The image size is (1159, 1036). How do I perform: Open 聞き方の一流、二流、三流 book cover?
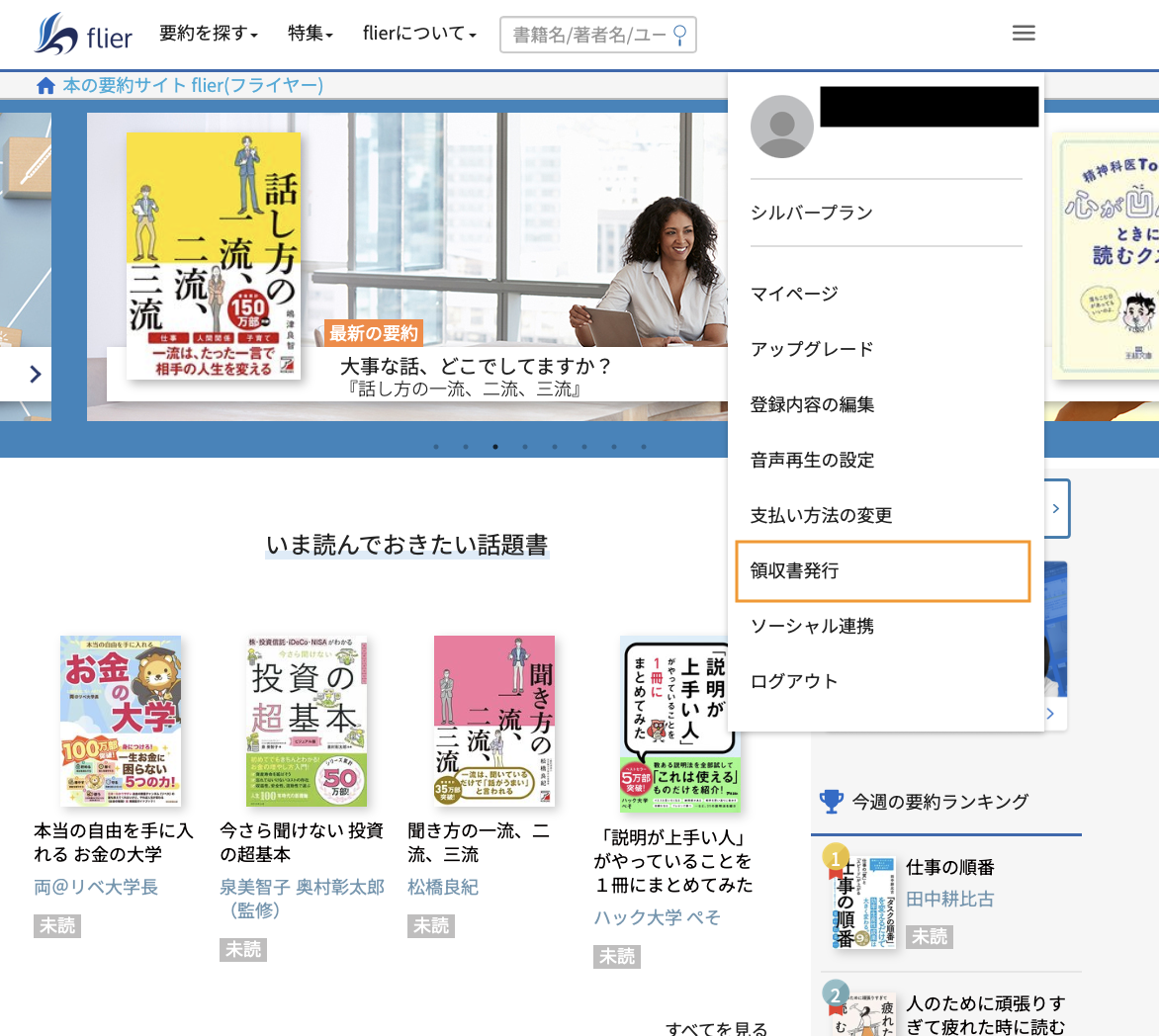pos(493,721)
